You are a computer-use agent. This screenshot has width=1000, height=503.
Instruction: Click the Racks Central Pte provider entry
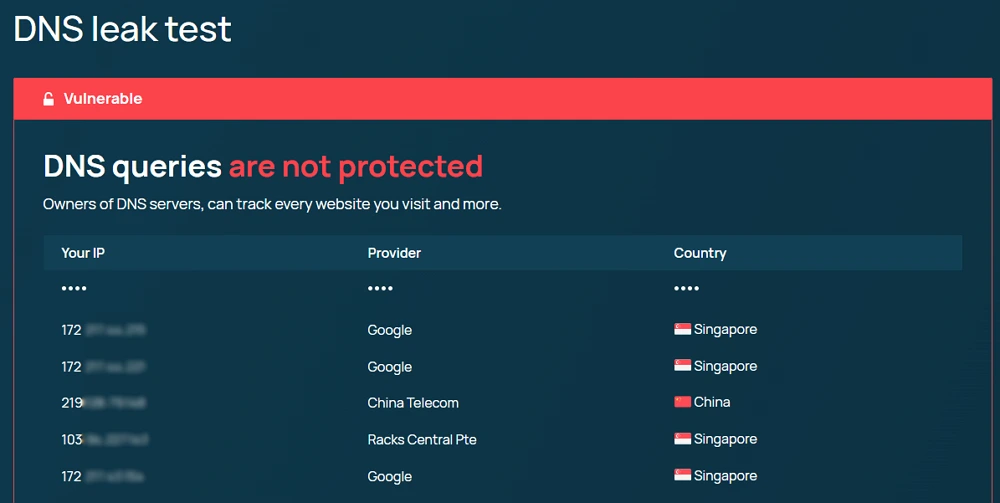click(x=422, y=439)
